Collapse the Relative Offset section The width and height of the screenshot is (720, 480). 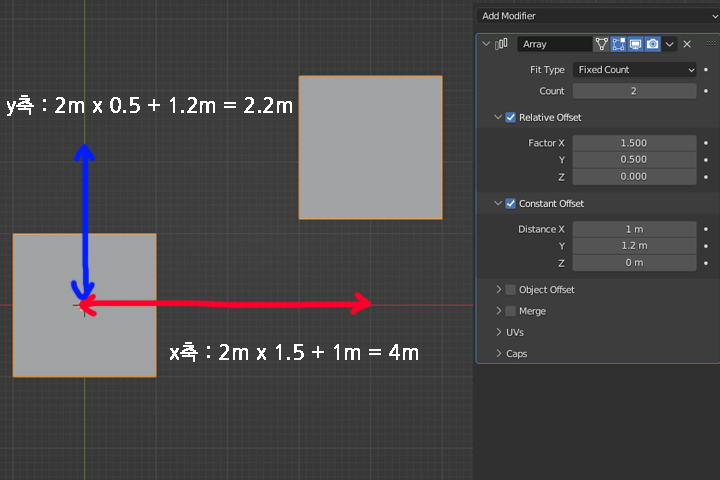pos(498,117)
